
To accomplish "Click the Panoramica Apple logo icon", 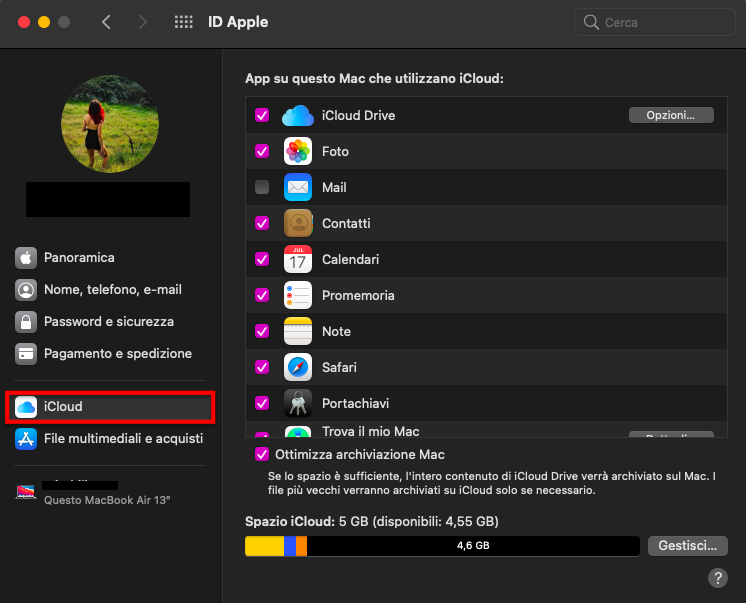I will pos(26,258).
